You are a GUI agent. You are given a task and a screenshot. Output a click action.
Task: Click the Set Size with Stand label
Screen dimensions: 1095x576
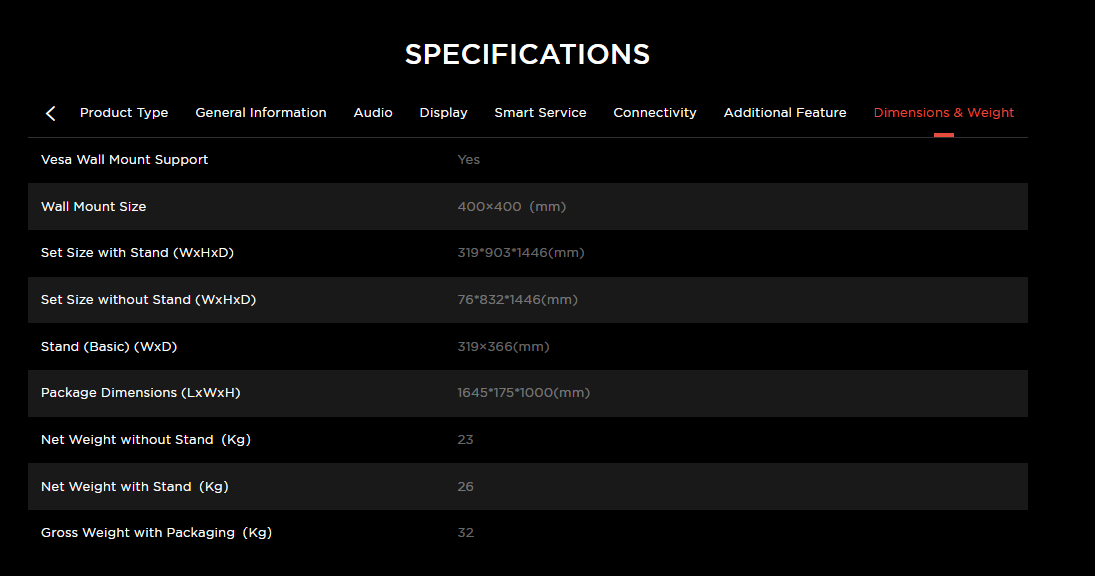[137, 253]
